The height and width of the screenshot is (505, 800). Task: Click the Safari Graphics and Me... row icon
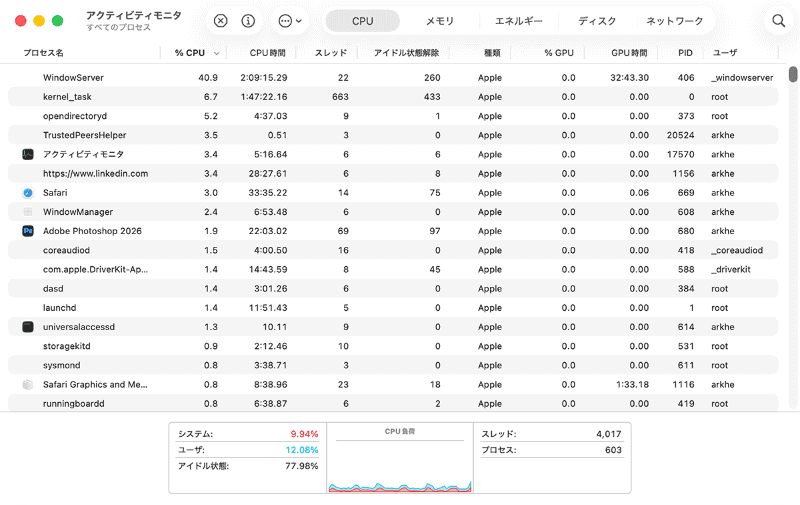coord(28,385)
